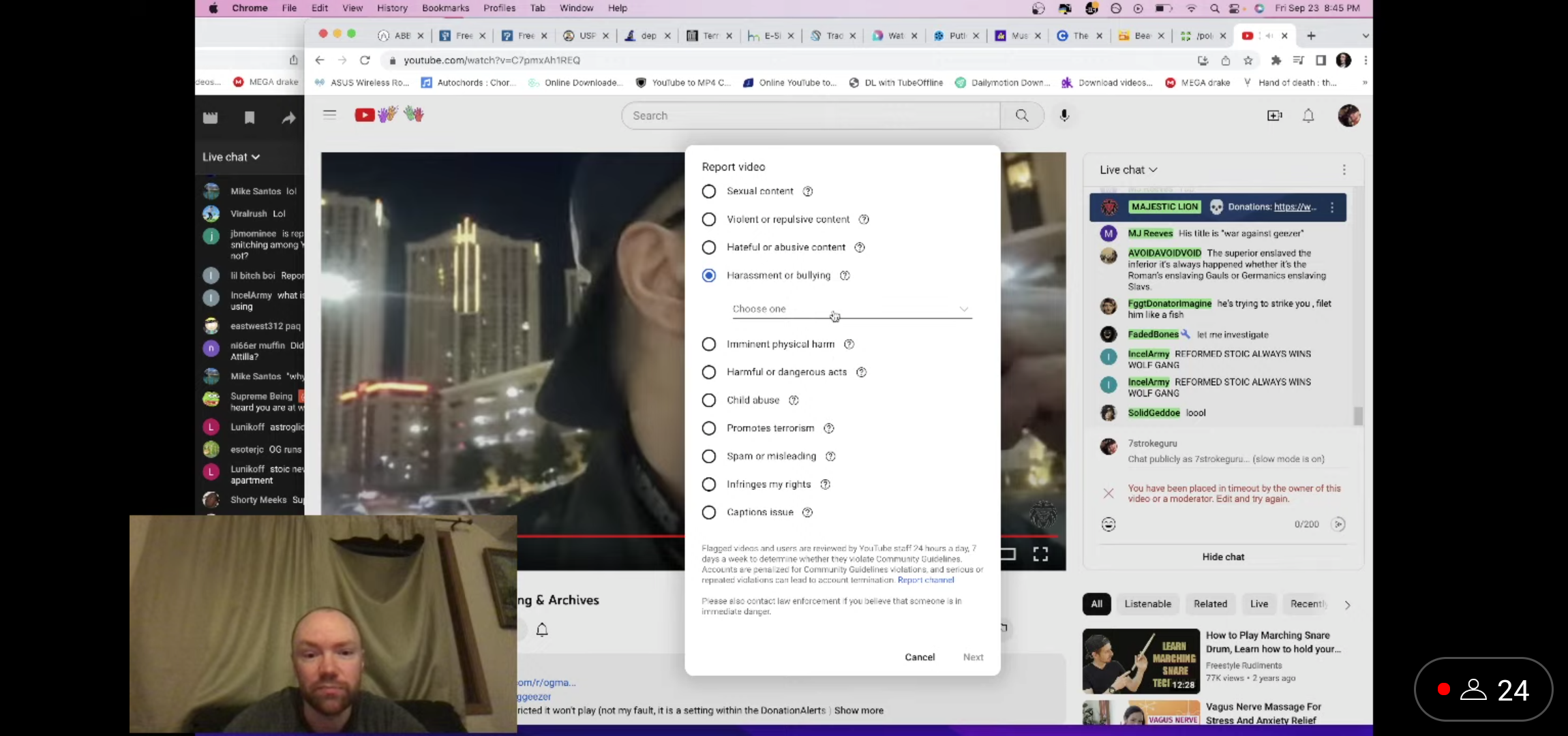Choose Spam or misleading option
The height and width of the screenshot is (736, 1568).
tap(709, 456)
